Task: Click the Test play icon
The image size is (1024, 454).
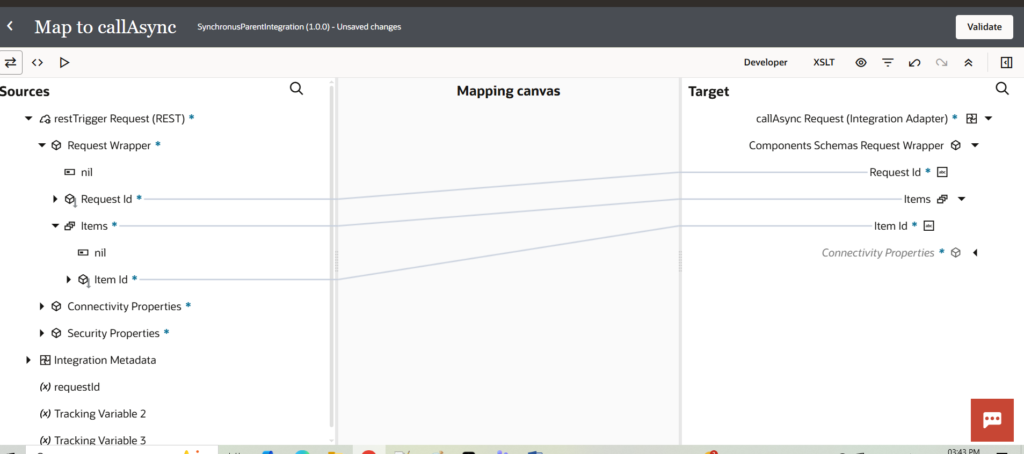Action: click(x=64, y=62)
